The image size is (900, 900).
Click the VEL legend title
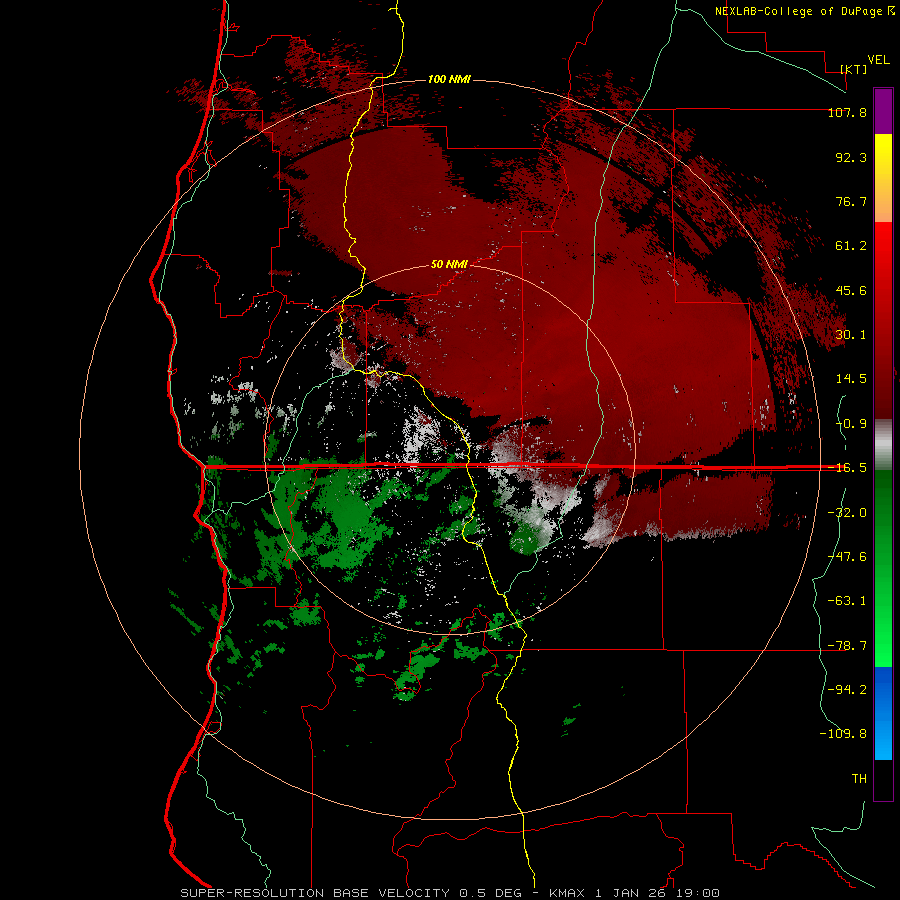coord(878,60)
